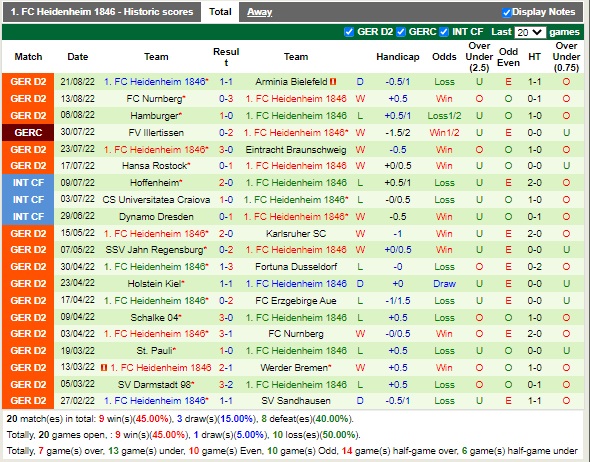
Task: Click Win1/2 odds for FV Illertissen match
Action: (x=444, y=132)
